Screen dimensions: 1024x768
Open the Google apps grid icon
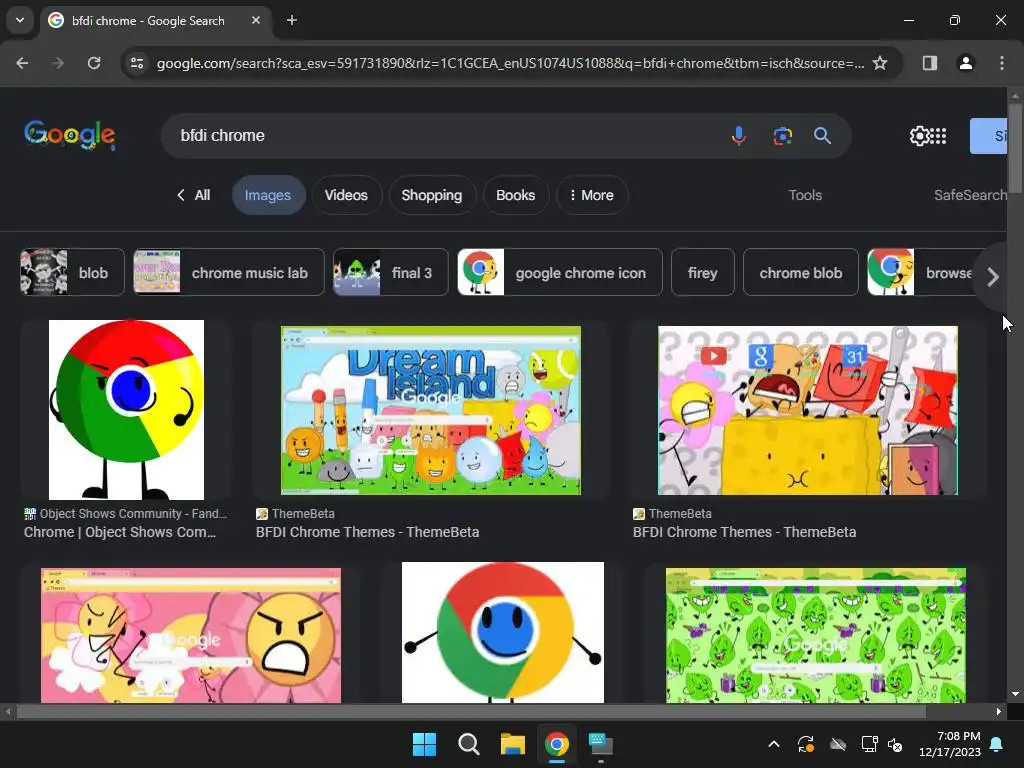(938, 136)
